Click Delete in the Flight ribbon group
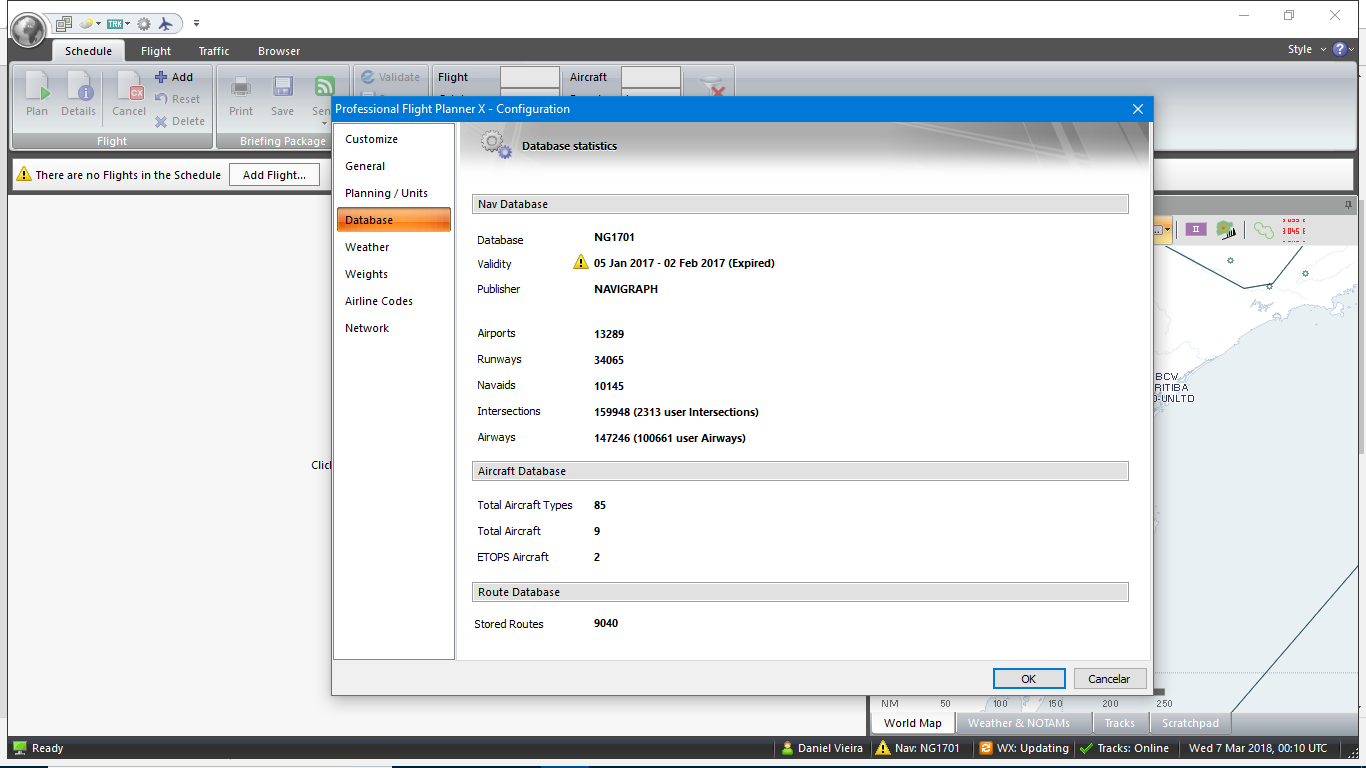 tap(179, 121)
